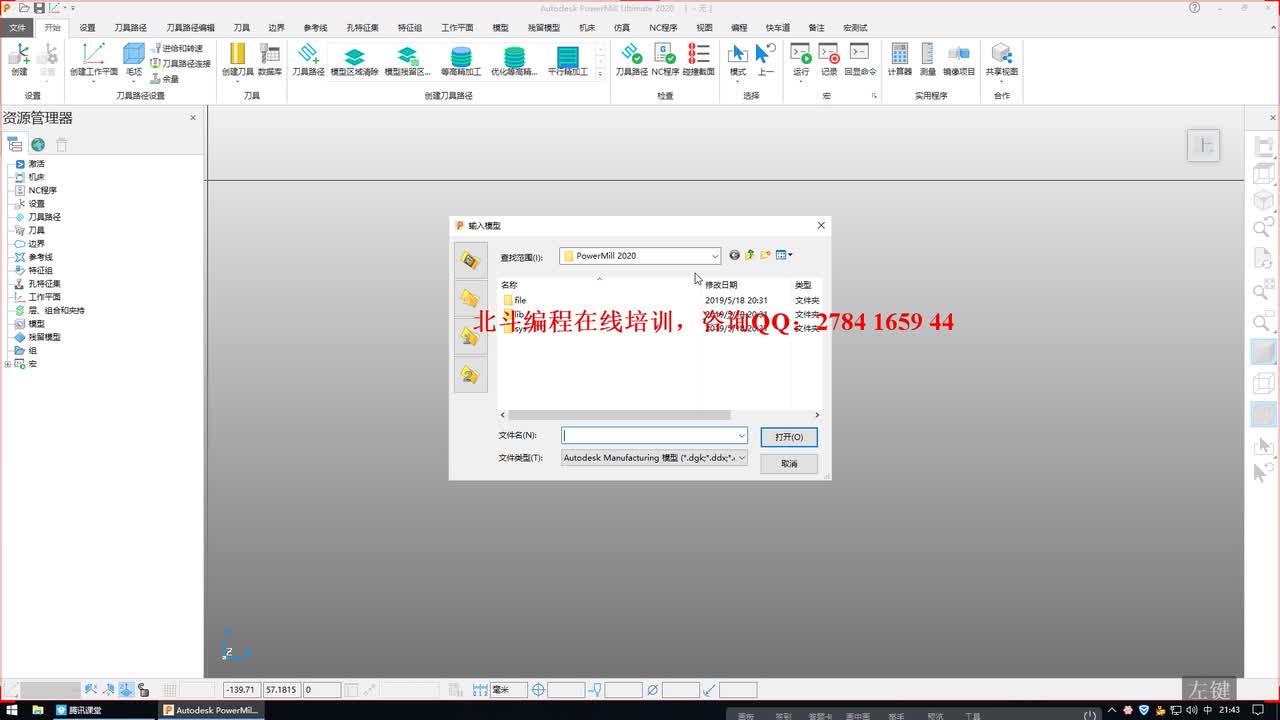This screenshot has width=1280, height=720.
Task: Click the 创建刀具 icon
Action: 238,59
